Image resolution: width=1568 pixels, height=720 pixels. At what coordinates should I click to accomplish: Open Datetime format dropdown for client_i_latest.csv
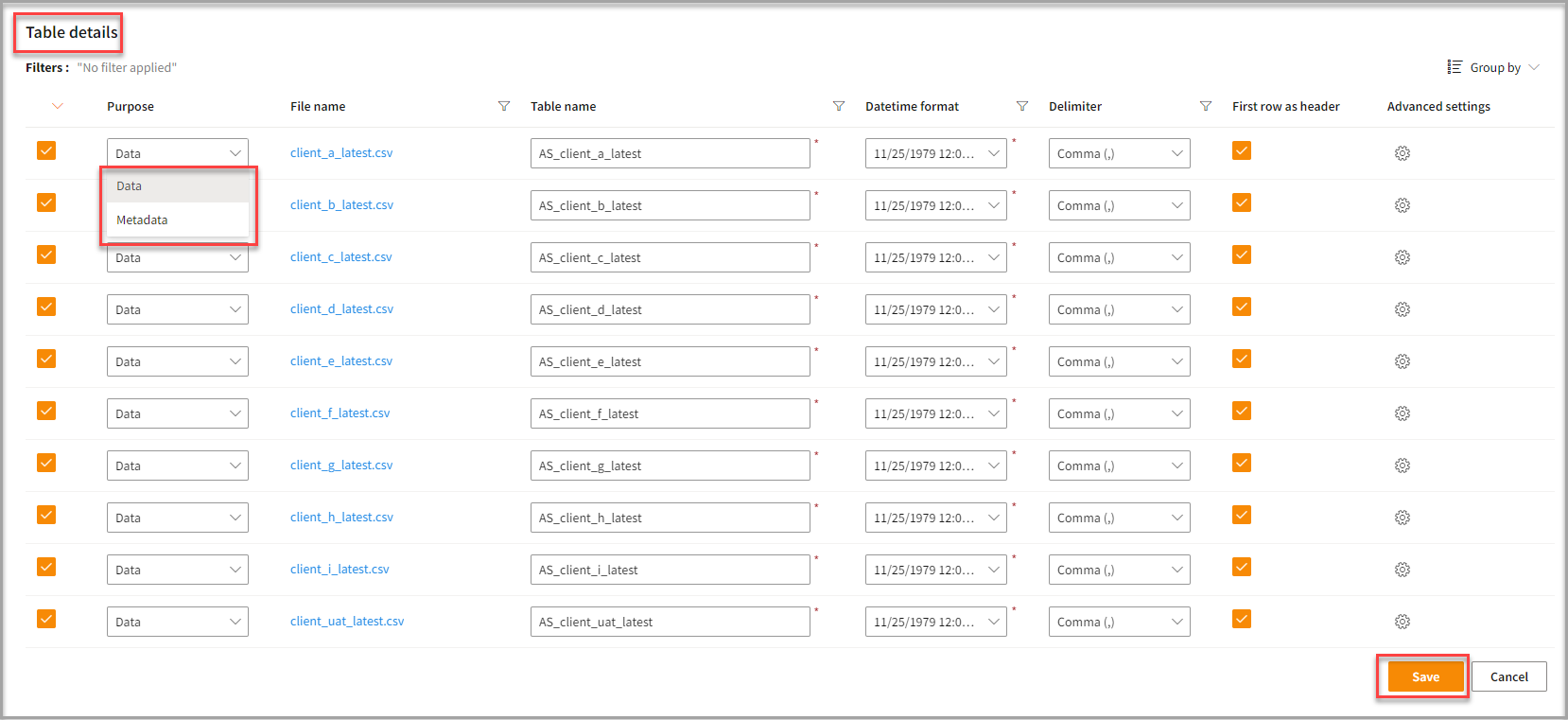[x=935, y=570]
